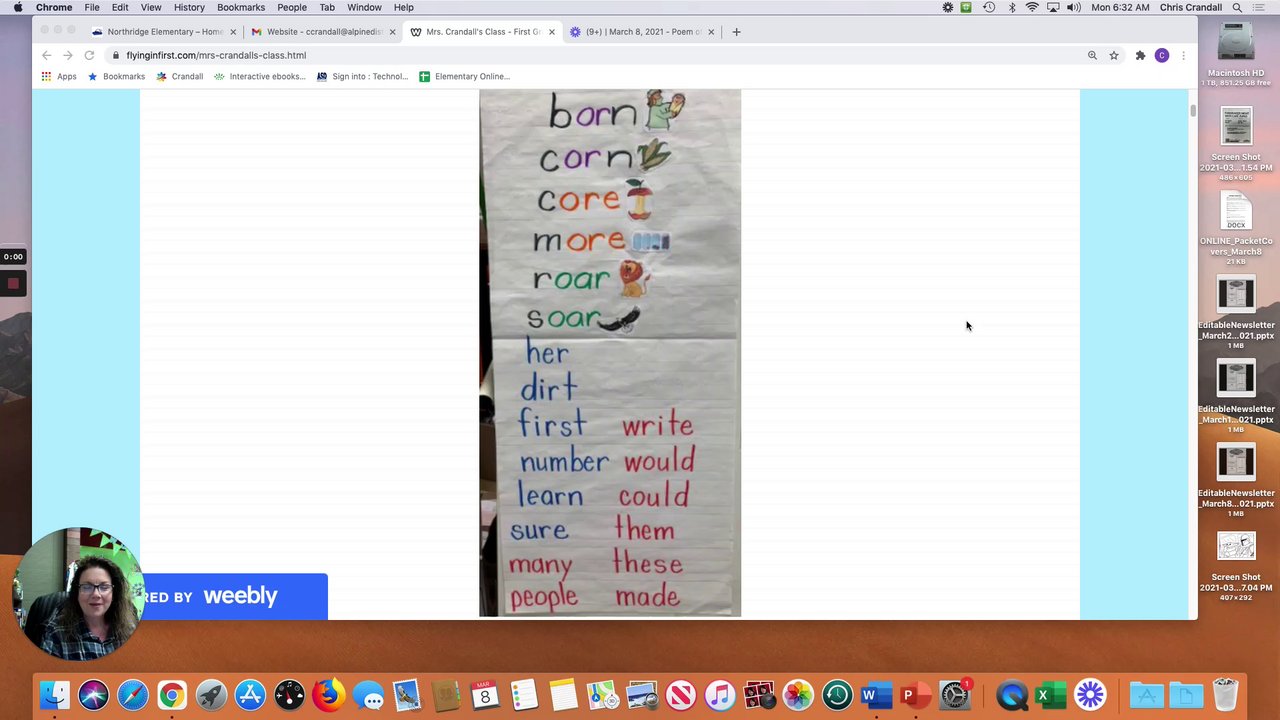Open the volume control in menu bar
The image size is (1280, 720).
click(x=1074, y=7)
